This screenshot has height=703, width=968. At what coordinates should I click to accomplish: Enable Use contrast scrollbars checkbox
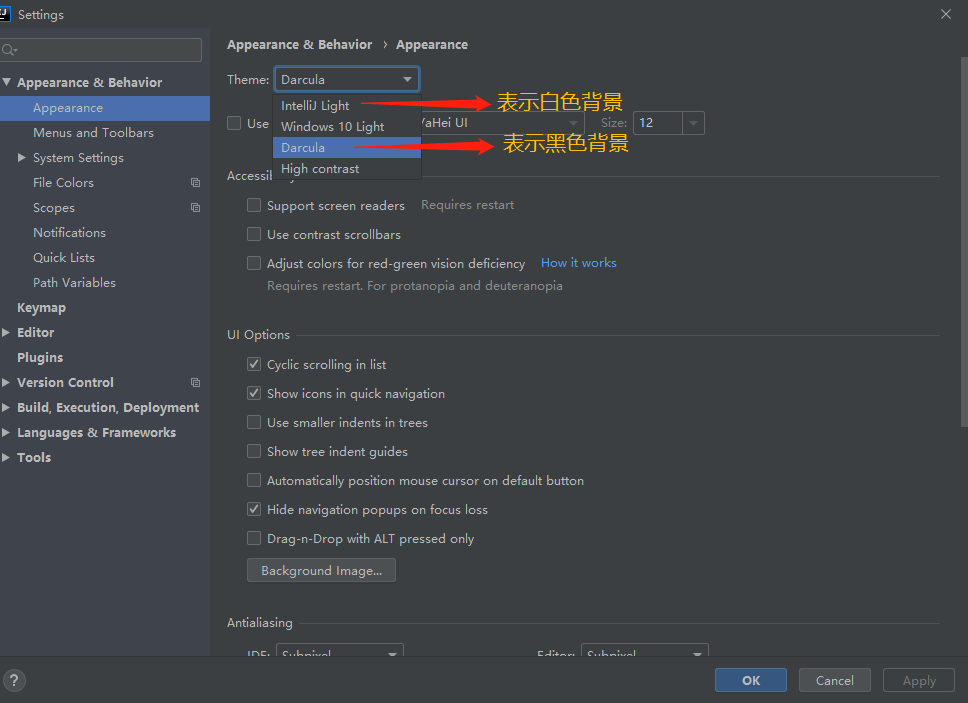tap(254, 234)
